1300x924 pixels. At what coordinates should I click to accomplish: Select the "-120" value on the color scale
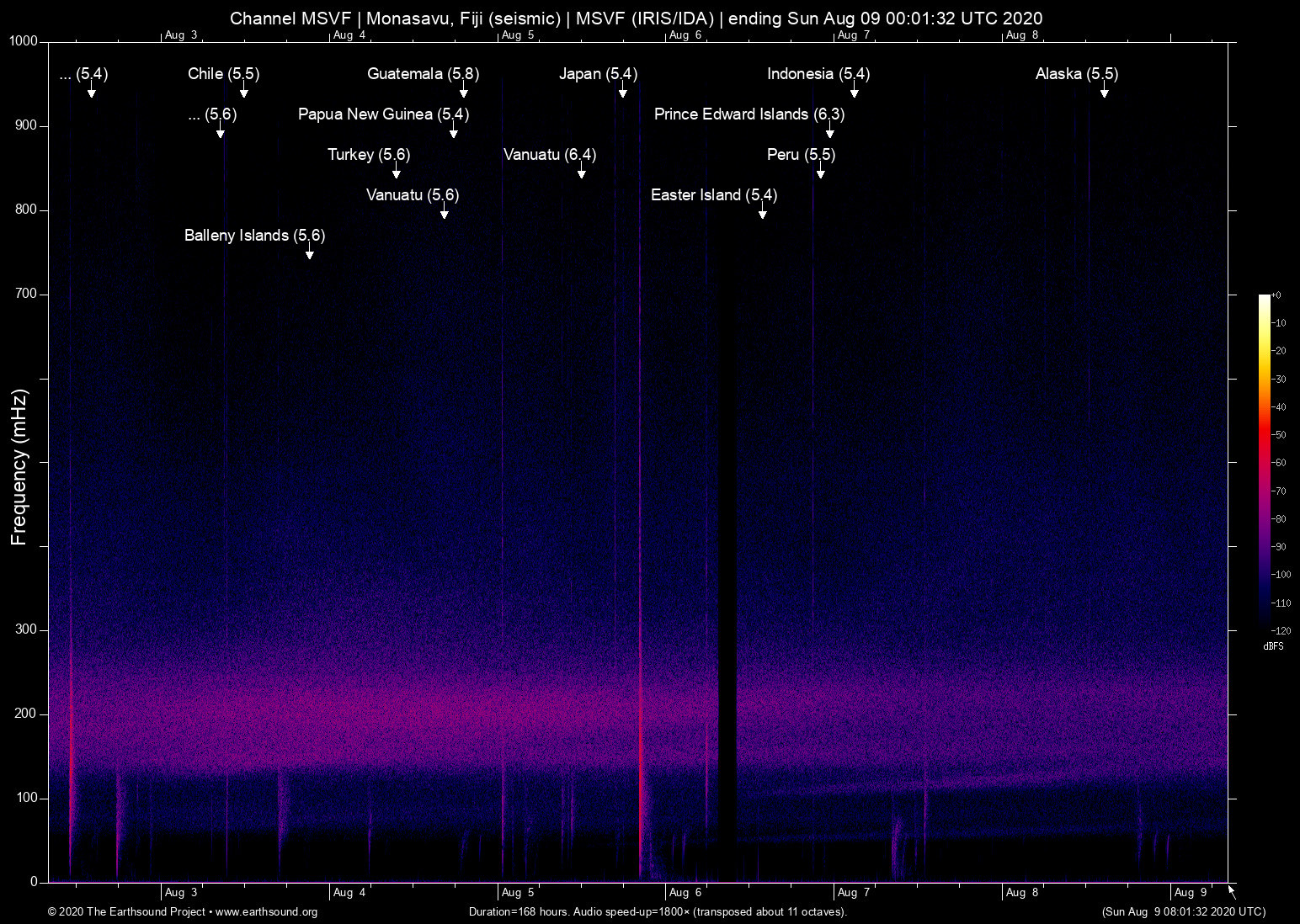coord(1281,630)
